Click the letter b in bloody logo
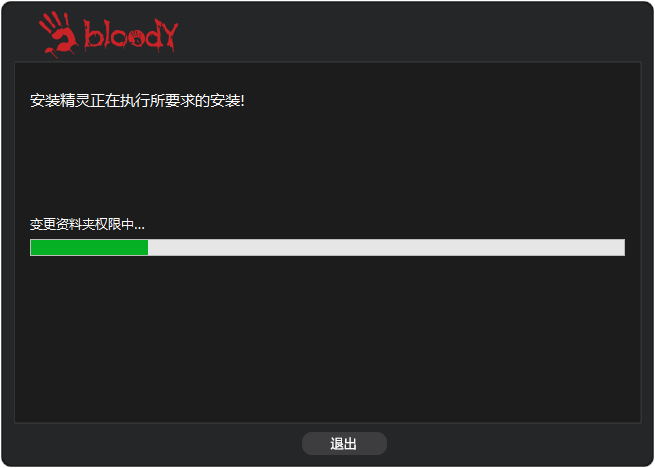Viewport: 655px width, 468px height. coord(93,34)
